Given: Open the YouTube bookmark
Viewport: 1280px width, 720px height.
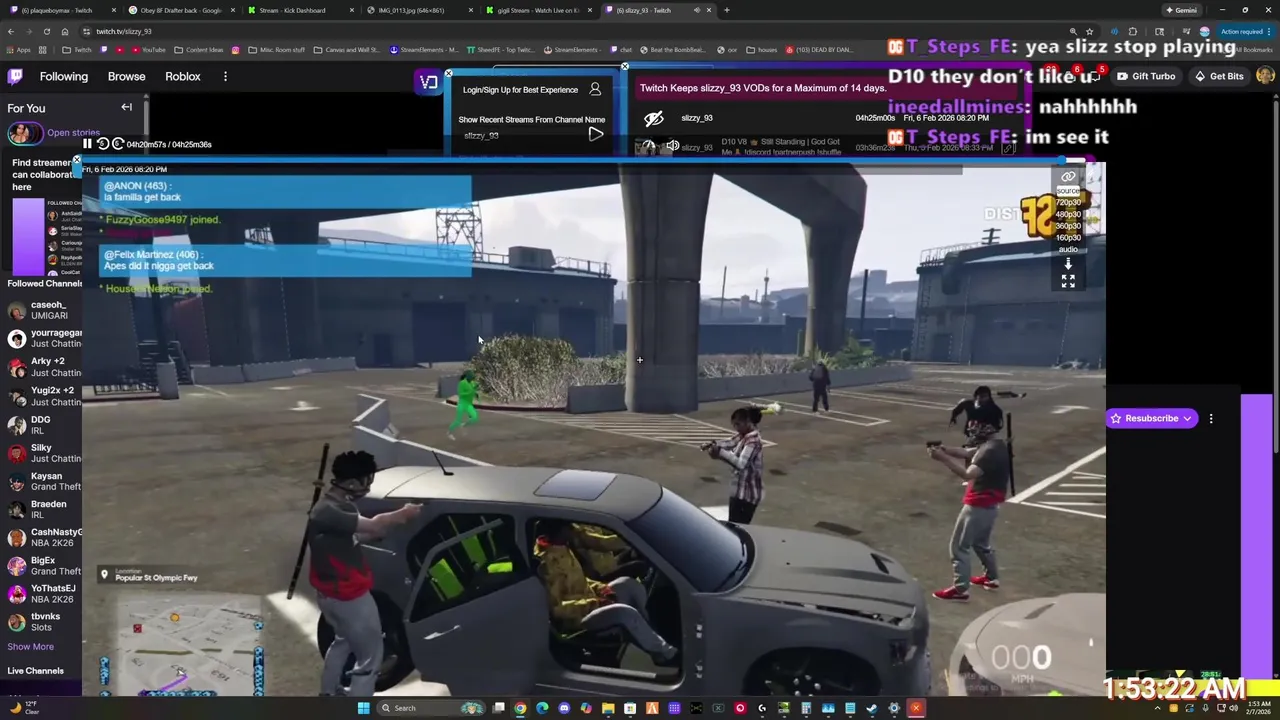Looking at the screenshot, I should 148,49.
